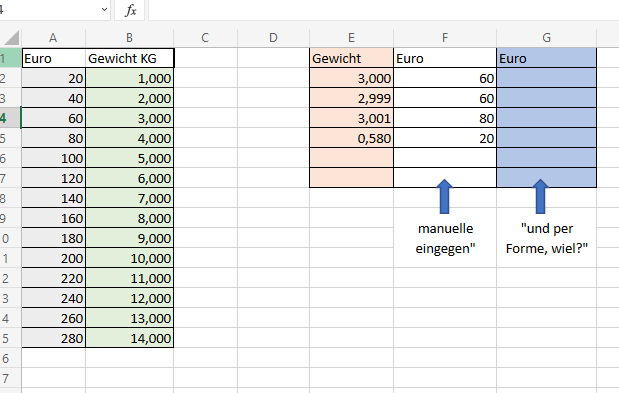Click cell showing 12,000
Viewport: 619px width, 393px height.
[129, 298]
